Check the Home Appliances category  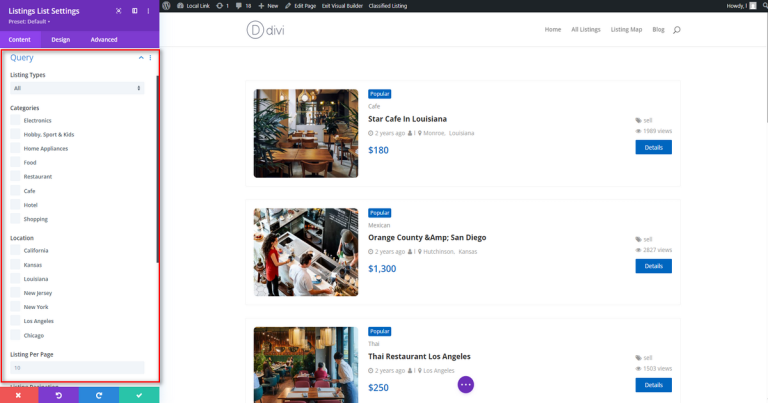tap(15, 148)
